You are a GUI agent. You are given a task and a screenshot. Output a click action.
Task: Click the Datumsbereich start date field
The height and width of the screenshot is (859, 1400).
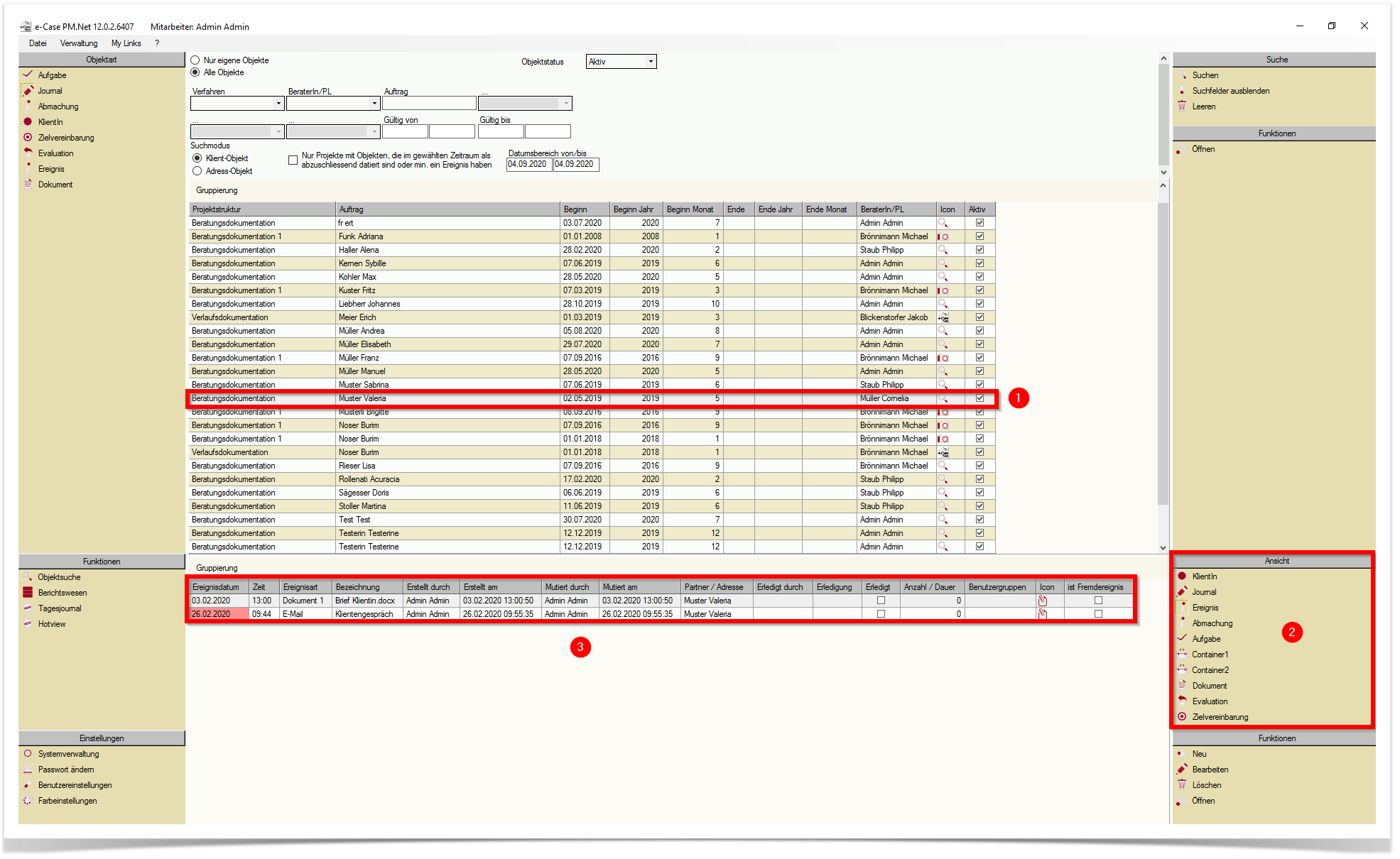pos(529,164)
